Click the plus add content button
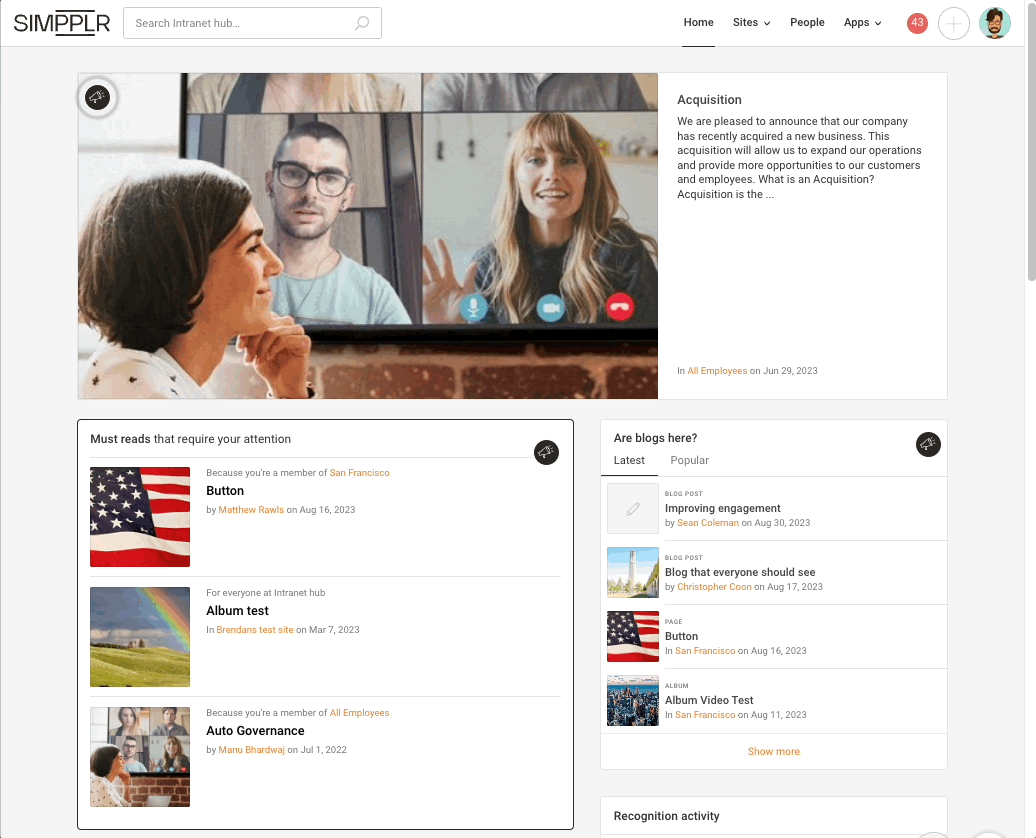Viewport: 1036px width, 838px height. click(953, 24)
